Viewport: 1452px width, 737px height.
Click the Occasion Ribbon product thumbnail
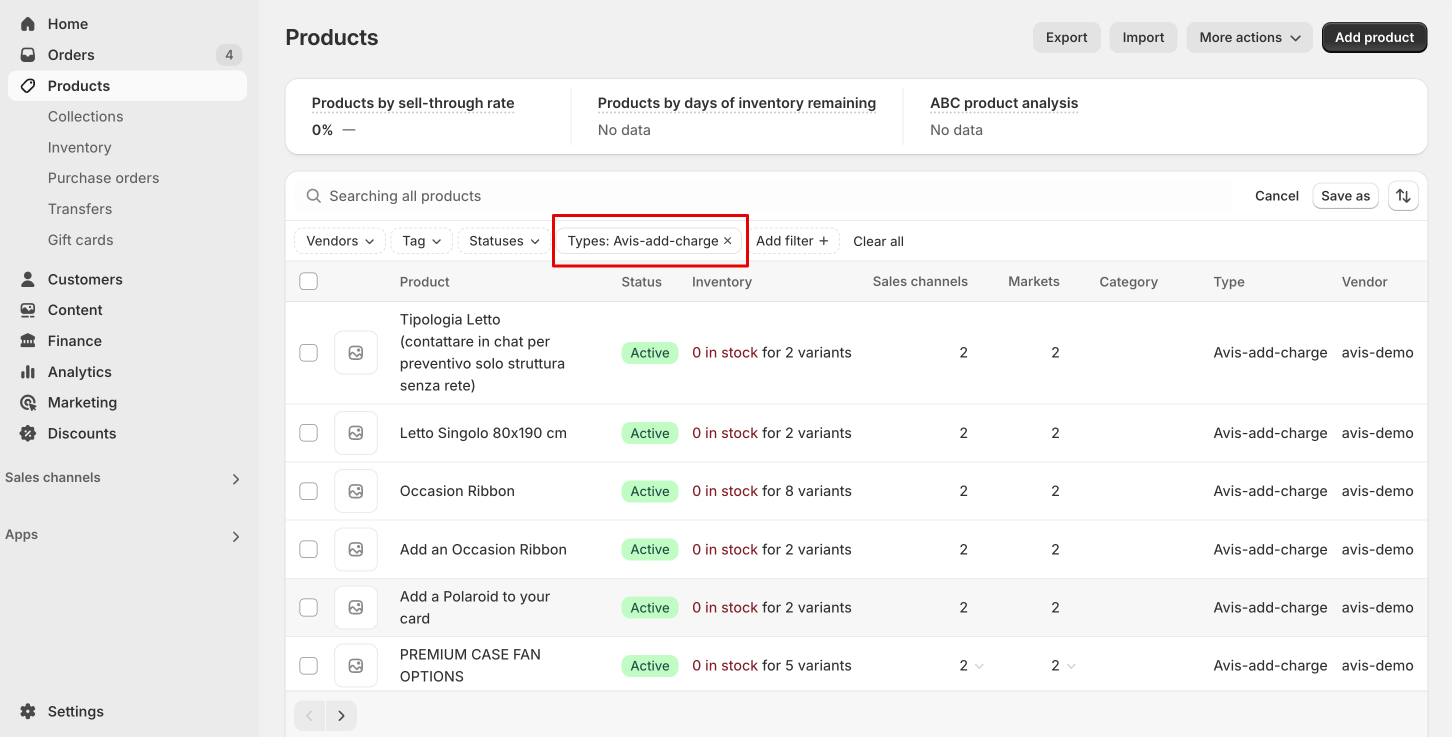pos(355,491)
